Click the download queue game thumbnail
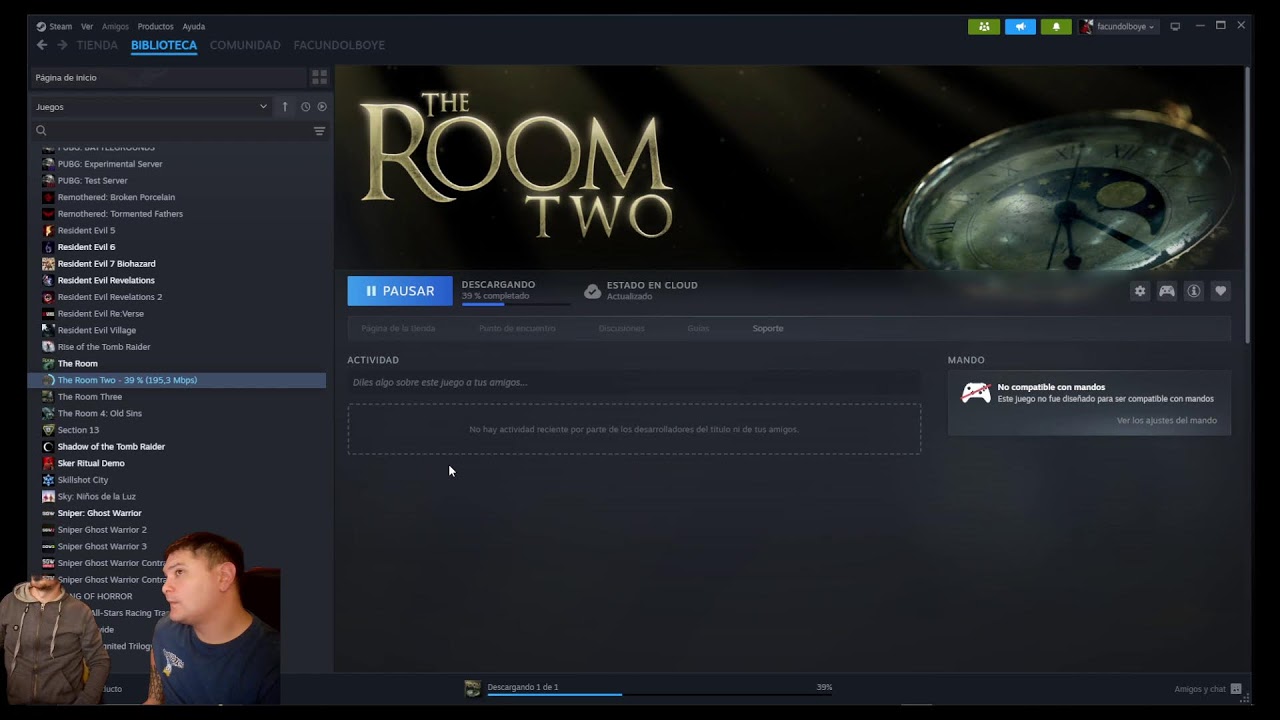Screen dimensions: 1280x720 click(x=472, y=688)
